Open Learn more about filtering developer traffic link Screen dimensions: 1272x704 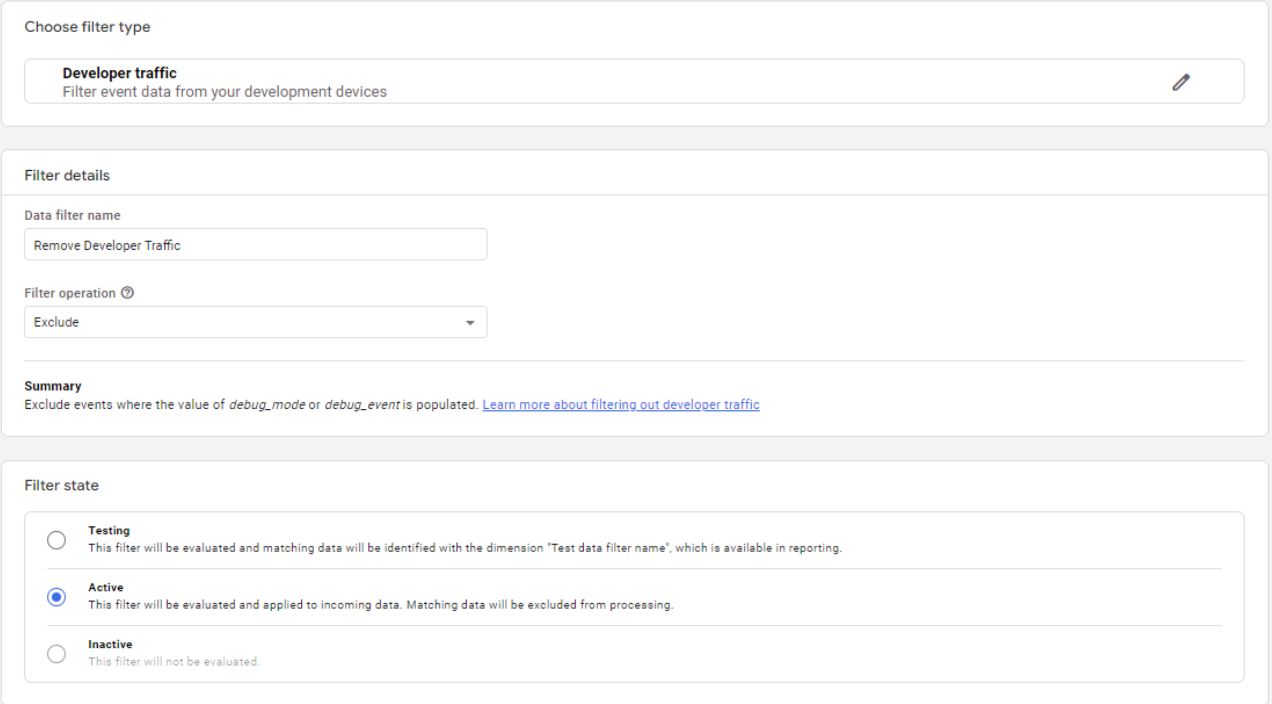point(620,405)
